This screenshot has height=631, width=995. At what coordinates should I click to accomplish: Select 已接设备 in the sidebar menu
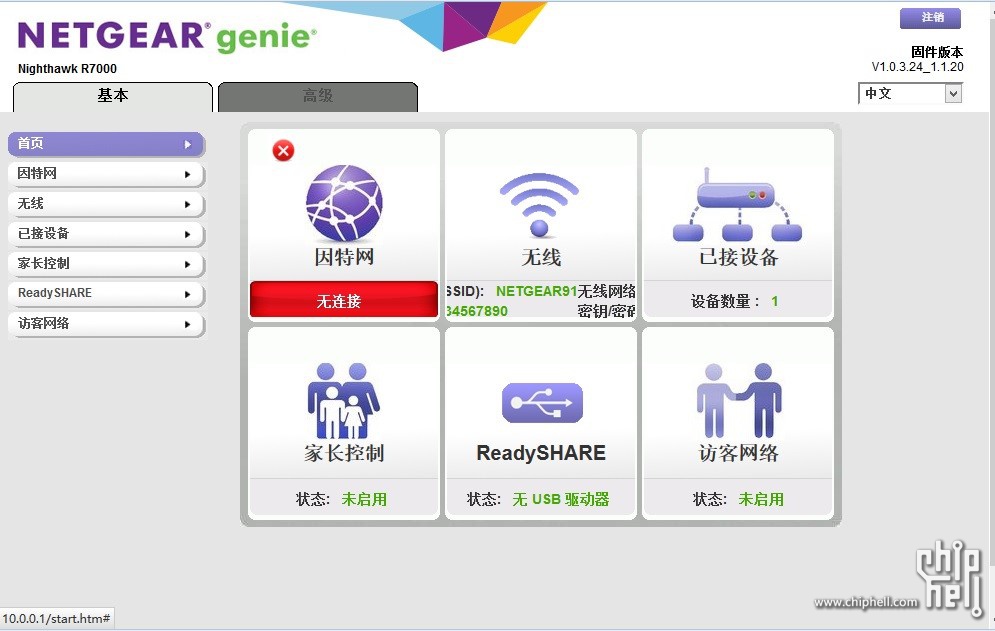pyautogui.click(x=106, y=234)
